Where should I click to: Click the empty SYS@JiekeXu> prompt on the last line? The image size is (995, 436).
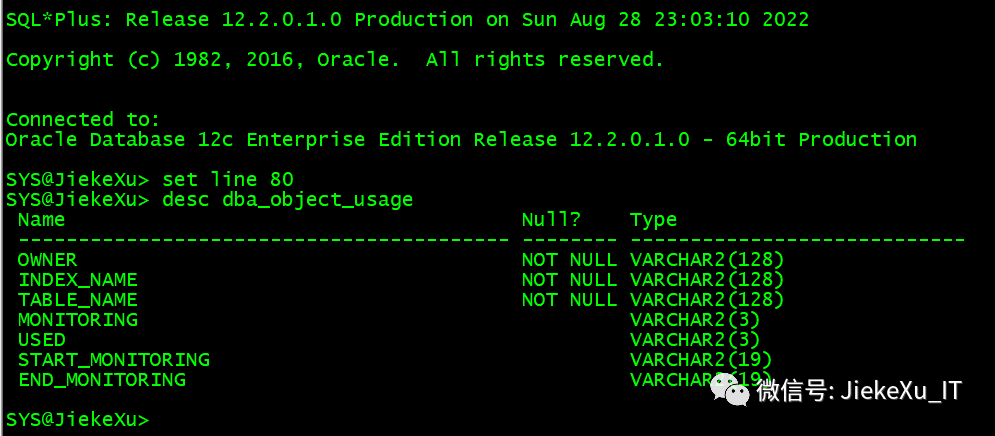tap(77, 419)
